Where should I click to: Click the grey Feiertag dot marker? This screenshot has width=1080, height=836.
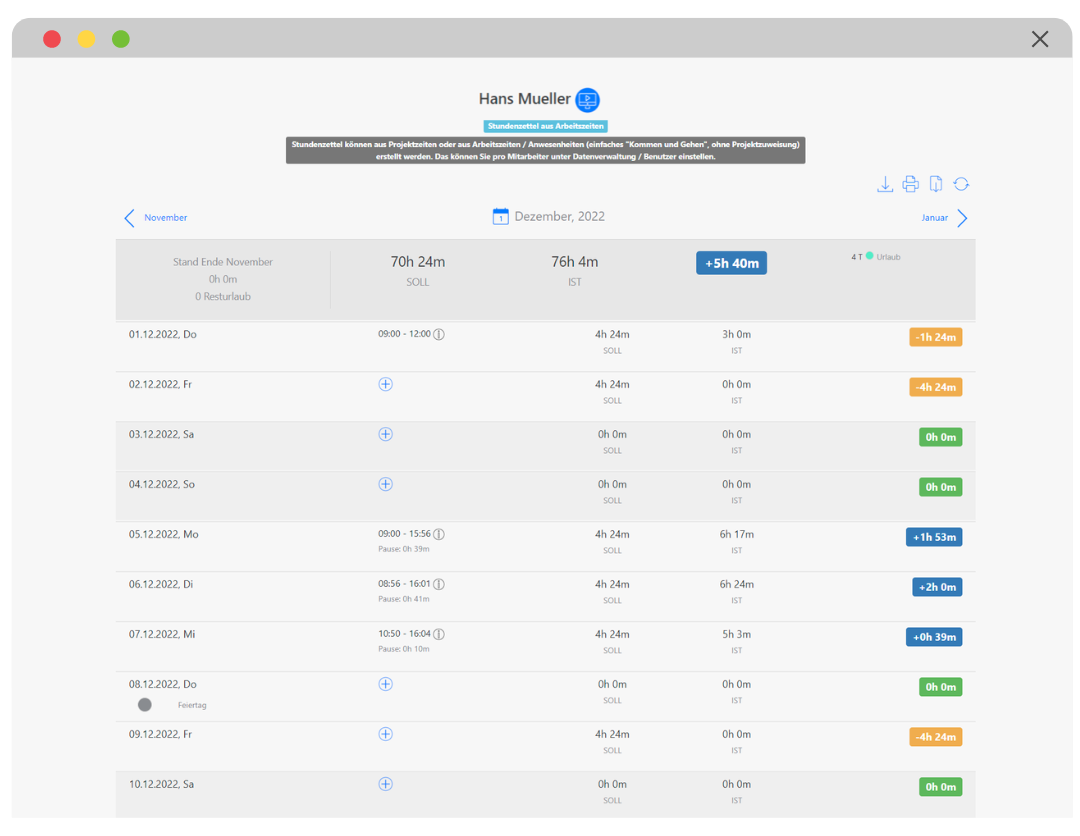pos(145,705)
